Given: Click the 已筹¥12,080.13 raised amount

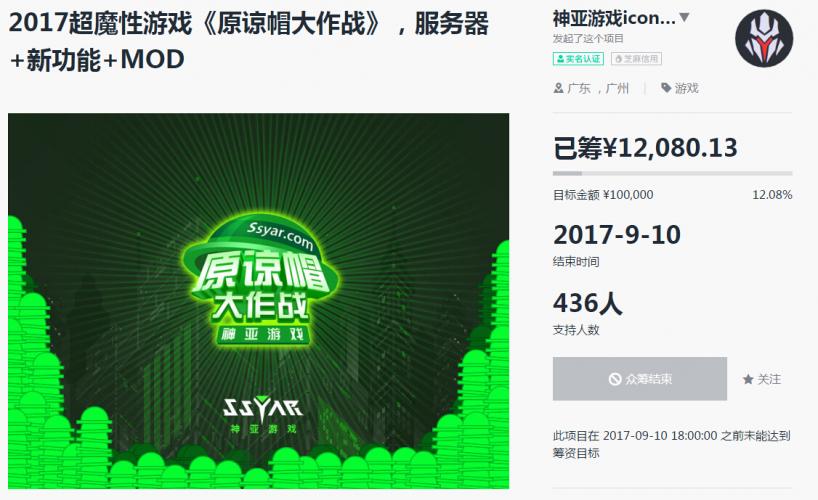Looking at the screenshot, I should point(645,148).
